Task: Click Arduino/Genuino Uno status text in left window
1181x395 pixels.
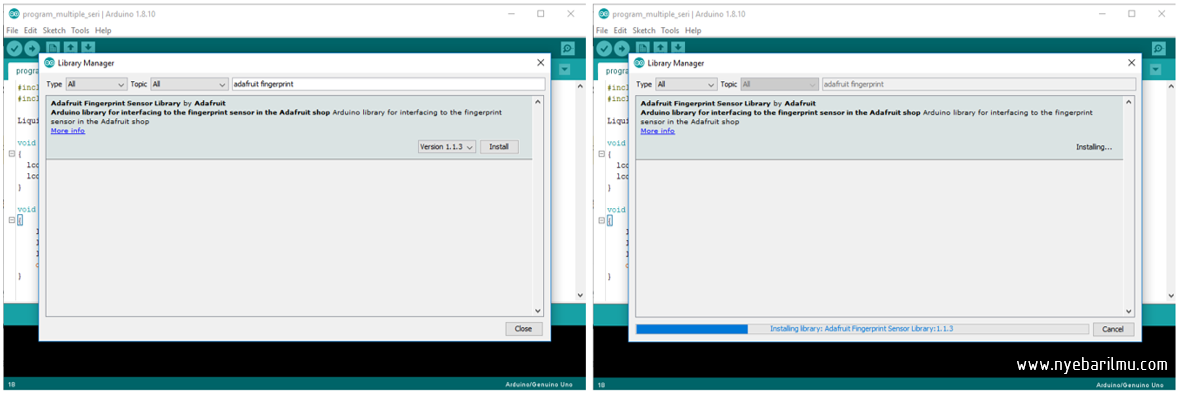Action: click(539, 385)
